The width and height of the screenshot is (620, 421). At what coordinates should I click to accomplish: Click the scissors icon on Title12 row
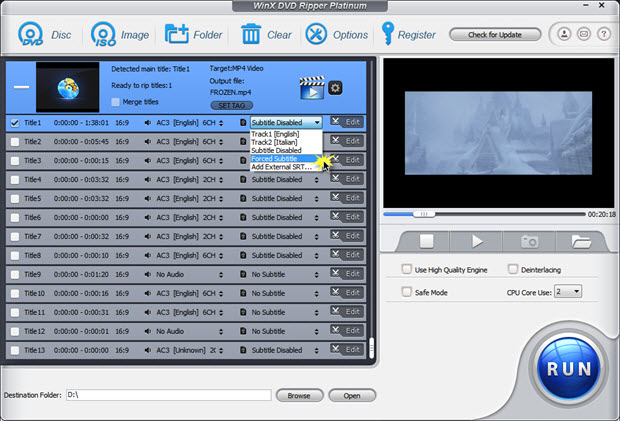(335, 330)
